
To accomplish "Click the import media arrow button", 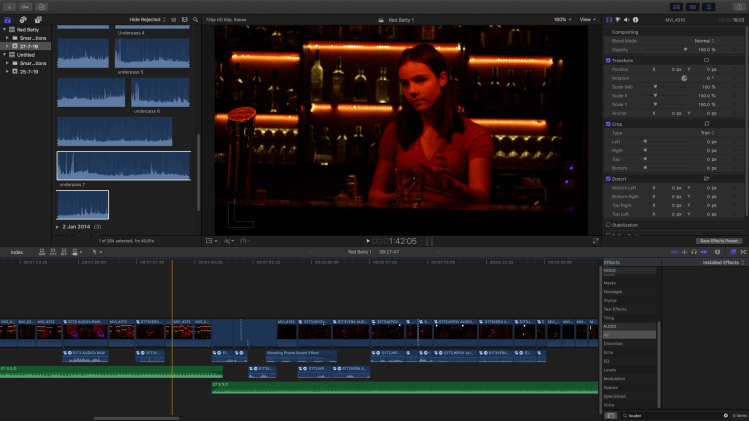I will click(x=8, y=6).
